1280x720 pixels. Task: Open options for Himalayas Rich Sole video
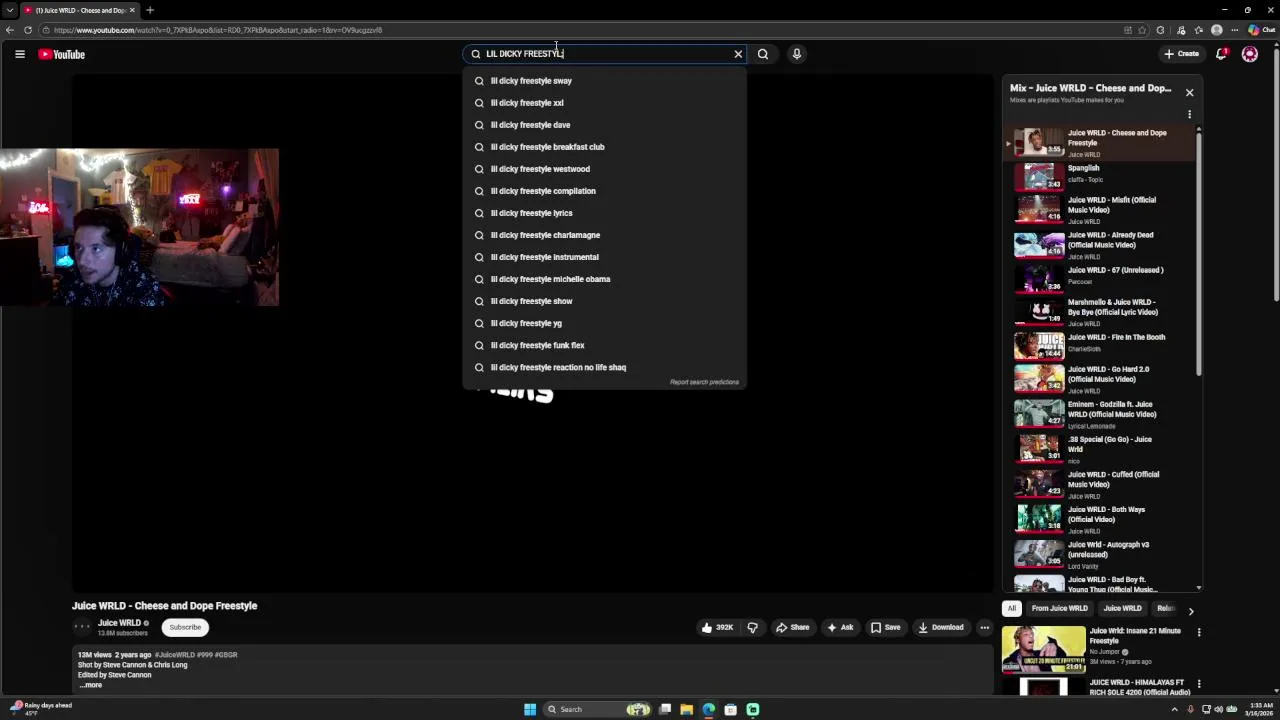pos(1199,684)
